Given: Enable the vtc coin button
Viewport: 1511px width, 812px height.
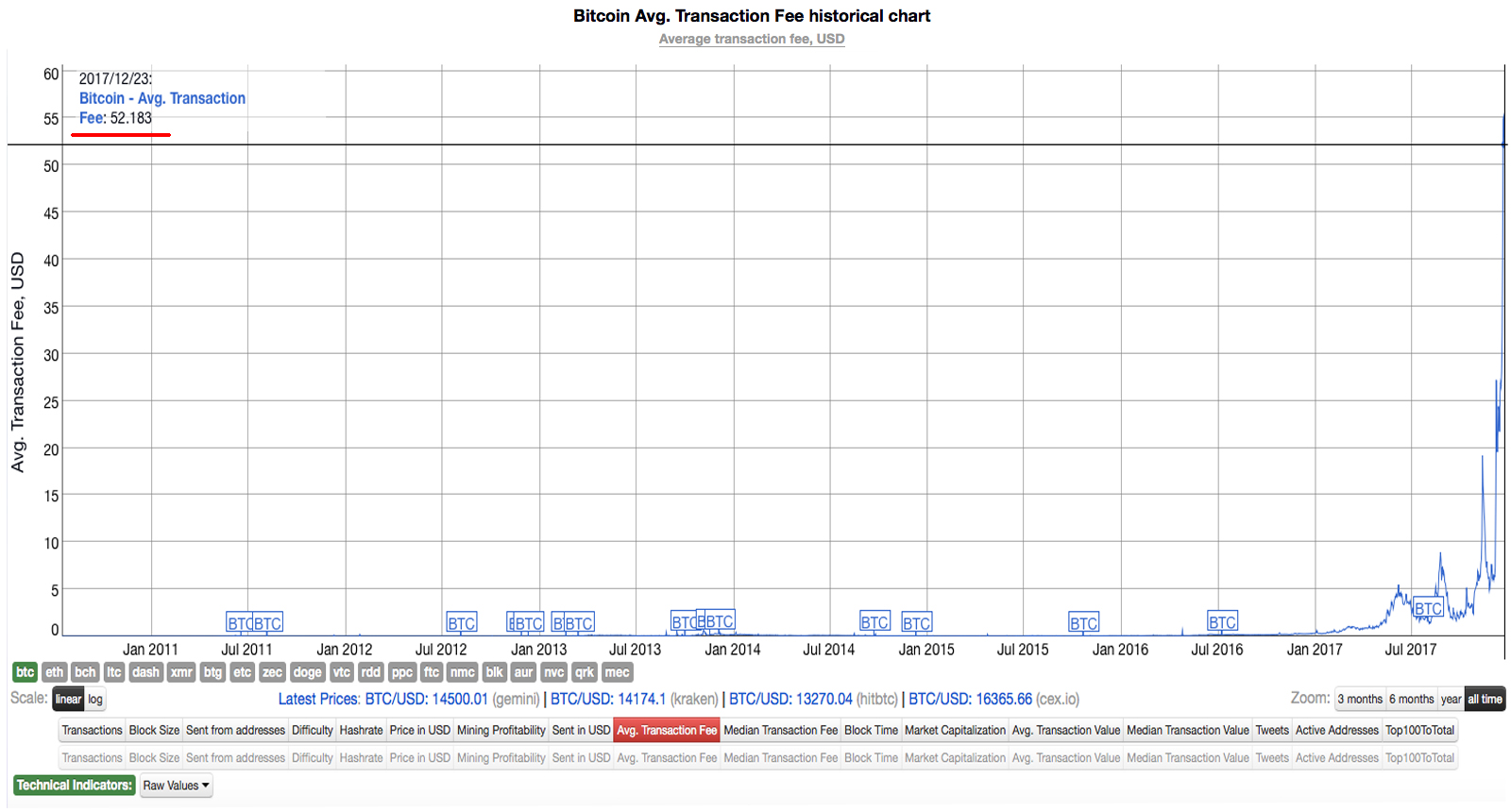Looking at the screenshot, I should click(x=341, y=672).
